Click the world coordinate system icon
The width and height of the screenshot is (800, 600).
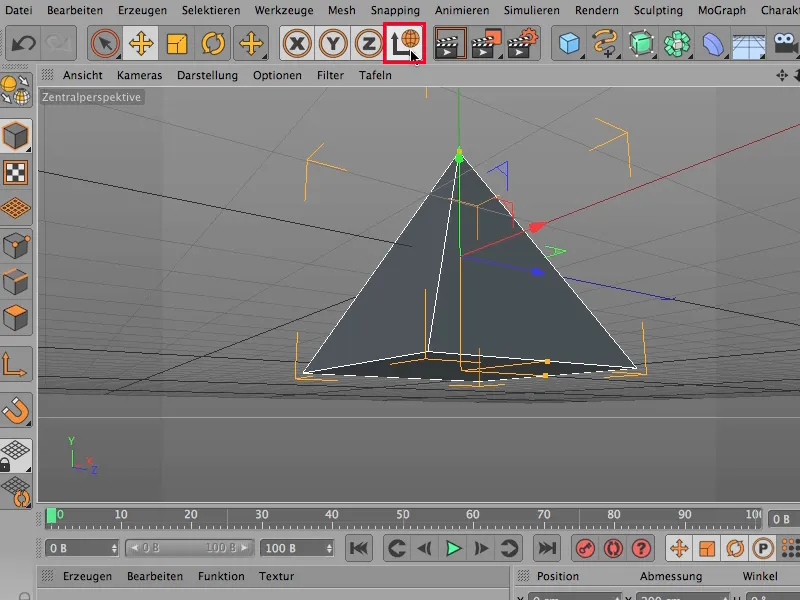click(406, 44)
